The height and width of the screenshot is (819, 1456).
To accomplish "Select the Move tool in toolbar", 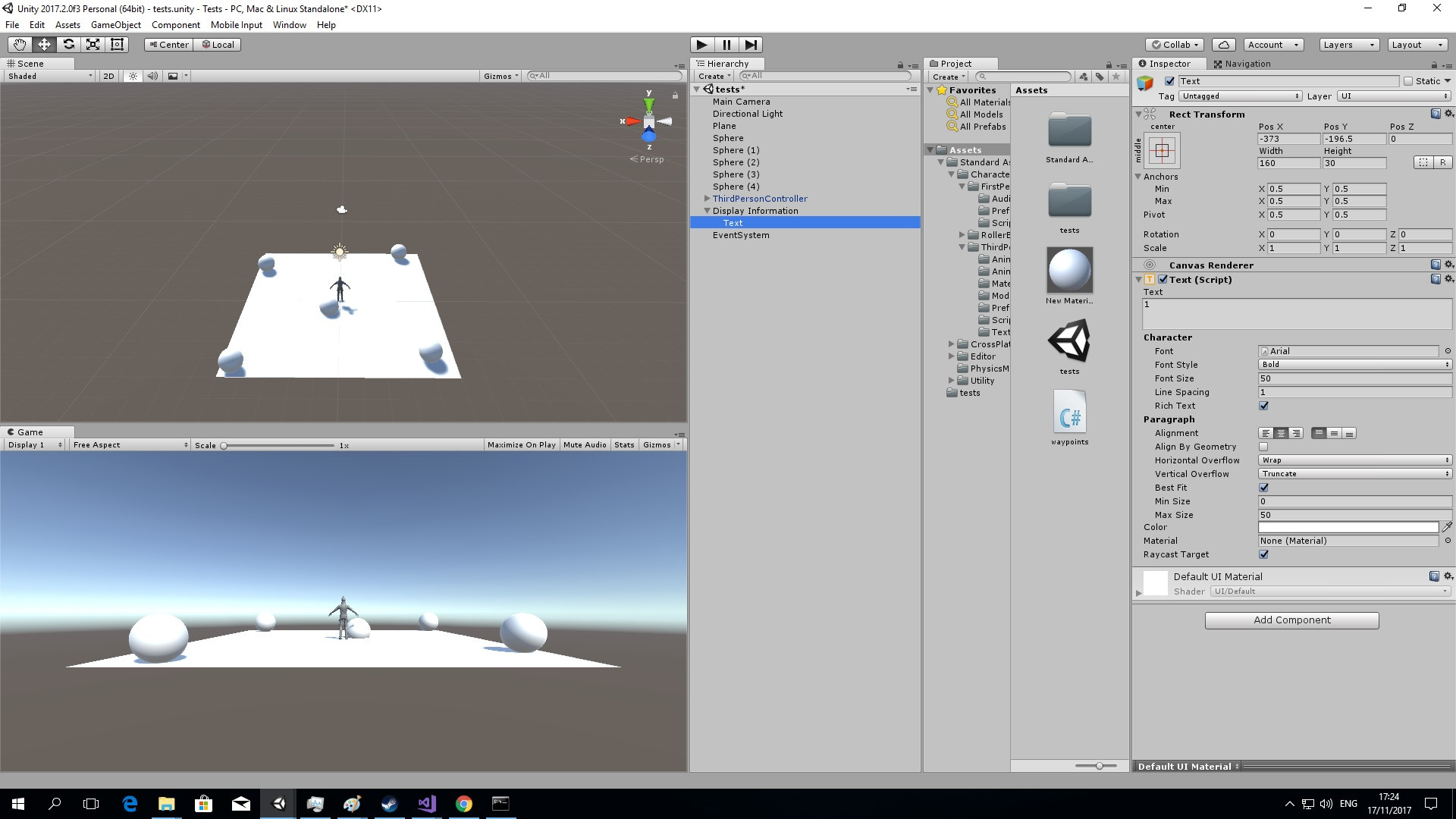I will (44, 45).
